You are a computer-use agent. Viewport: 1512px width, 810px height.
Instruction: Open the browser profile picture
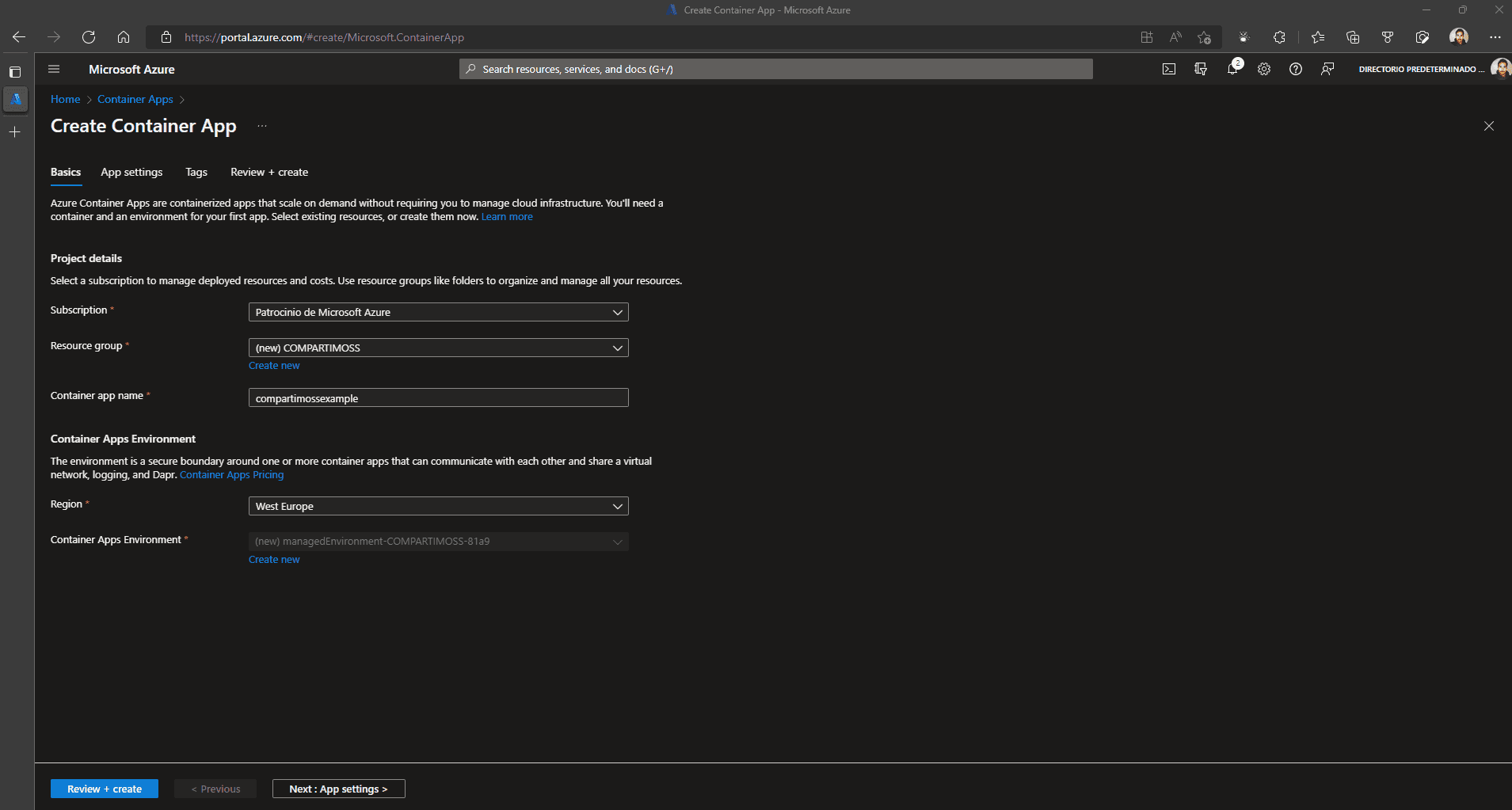pos(1459,37)
